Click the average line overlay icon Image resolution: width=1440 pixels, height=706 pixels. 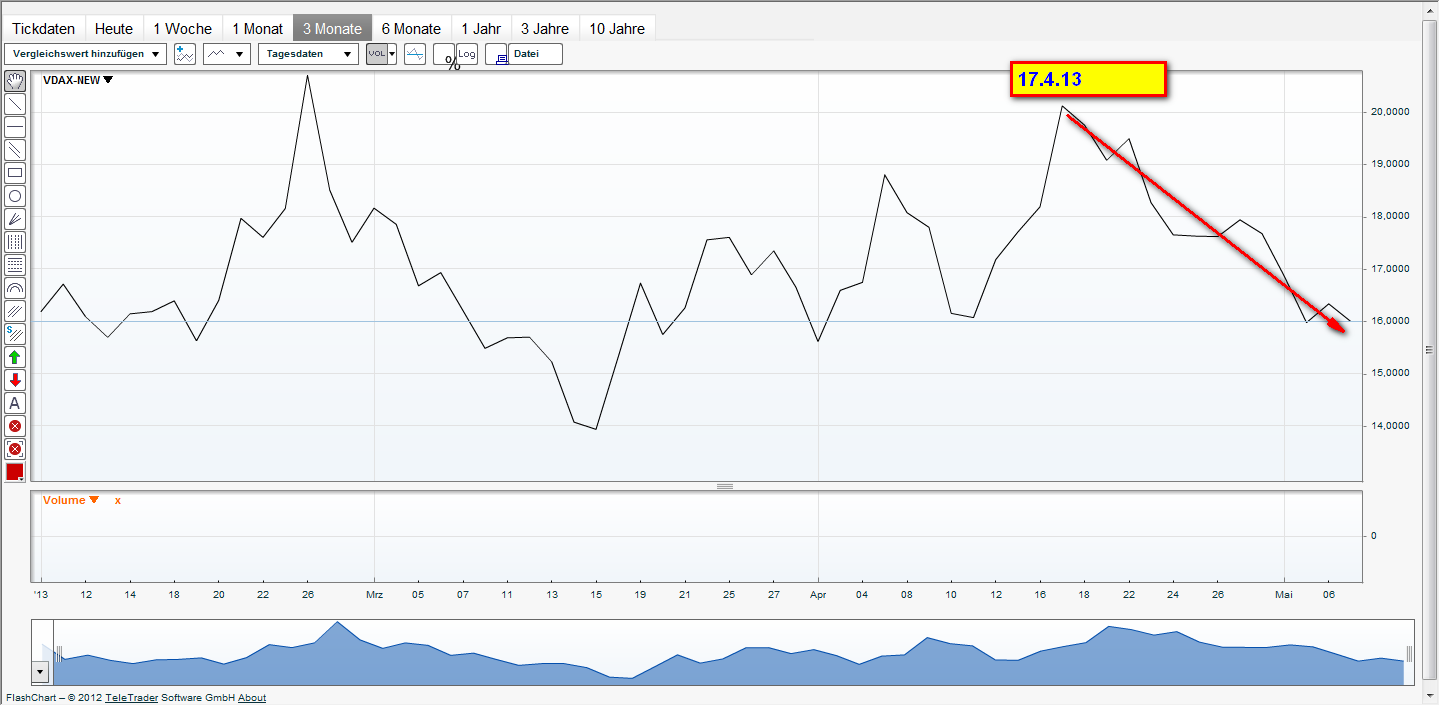click(x=416, y=54)
